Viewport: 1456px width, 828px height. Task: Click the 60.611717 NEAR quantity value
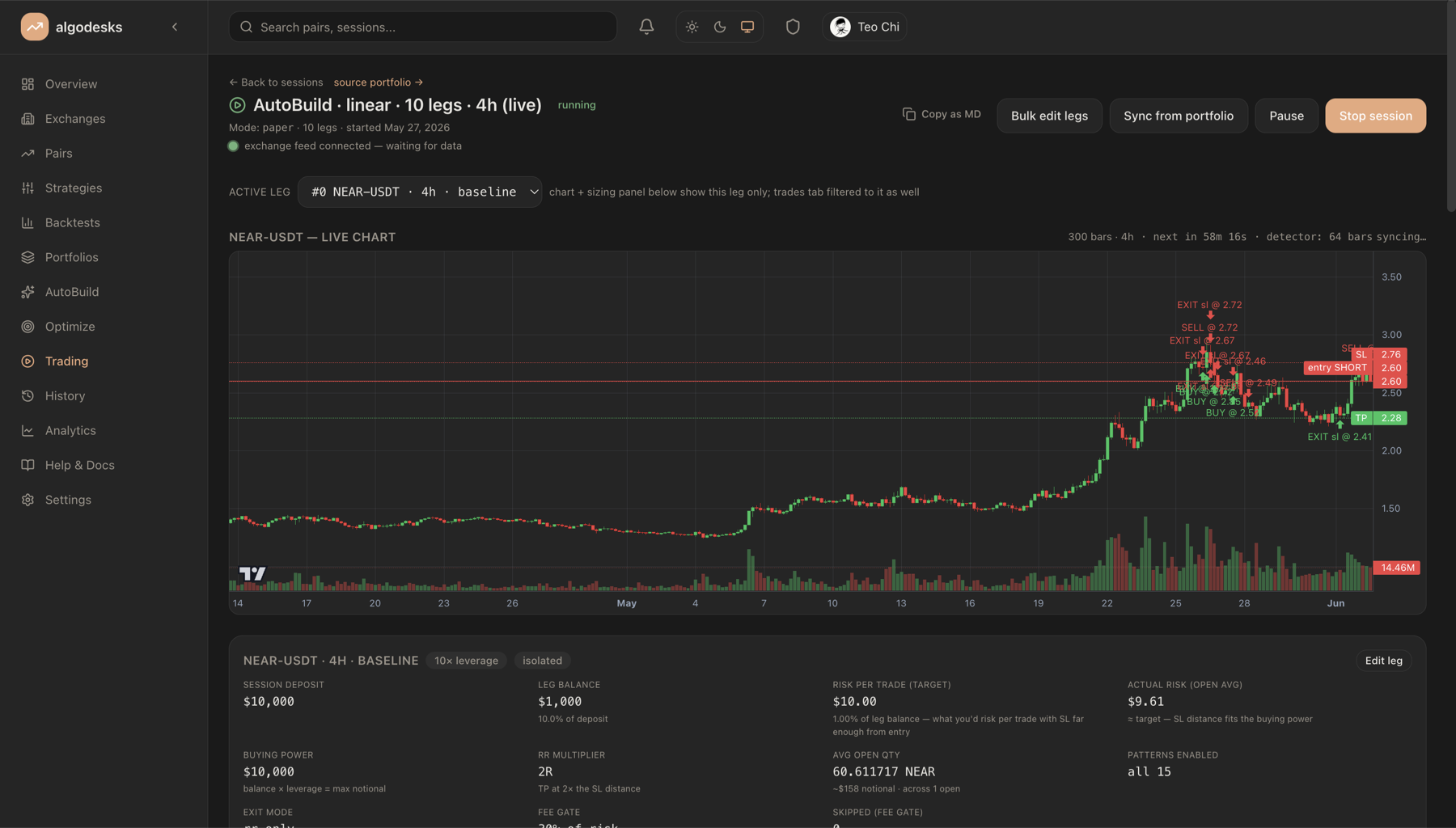coord(883,772)
